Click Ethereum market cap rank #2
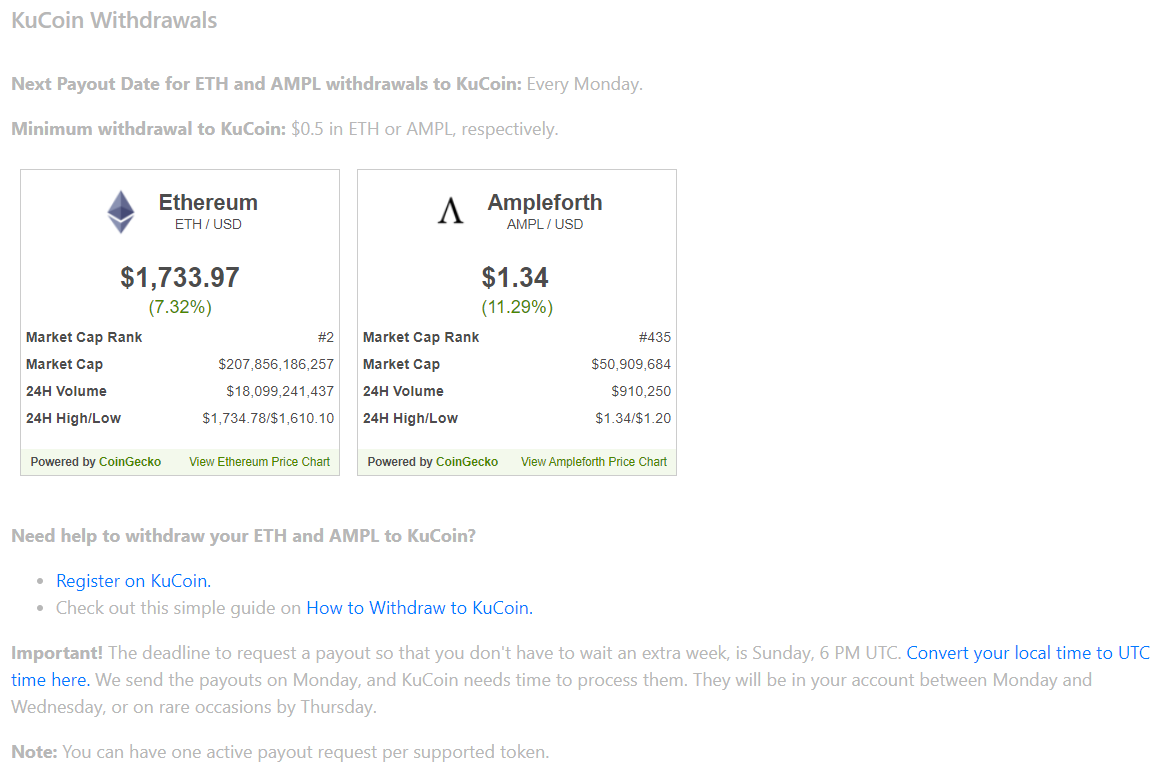Image resolution: width=1173 pixels, height=777 pixels. [x=325, y=337]
